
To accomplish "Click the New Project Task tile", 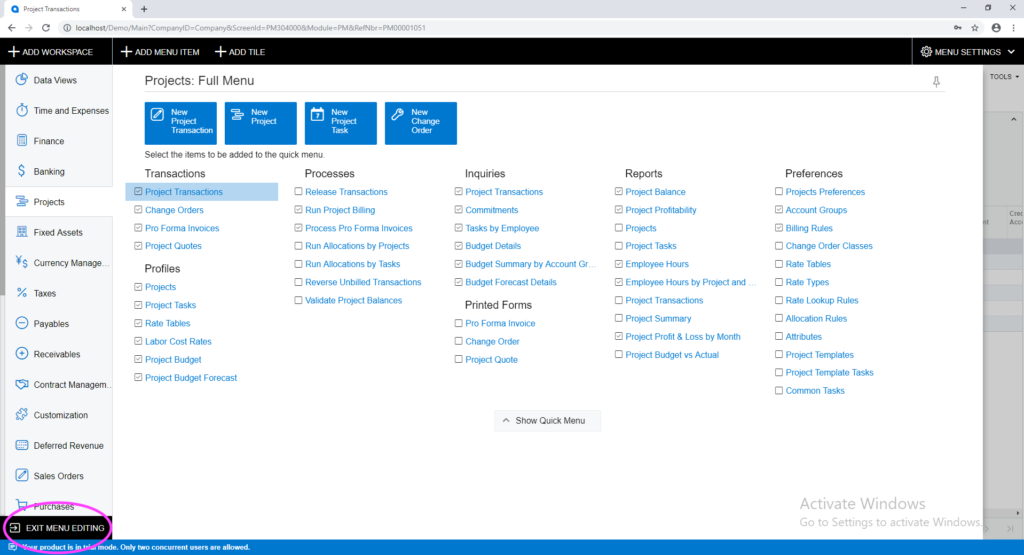I will pyautogui.click(x=341, y=123).
